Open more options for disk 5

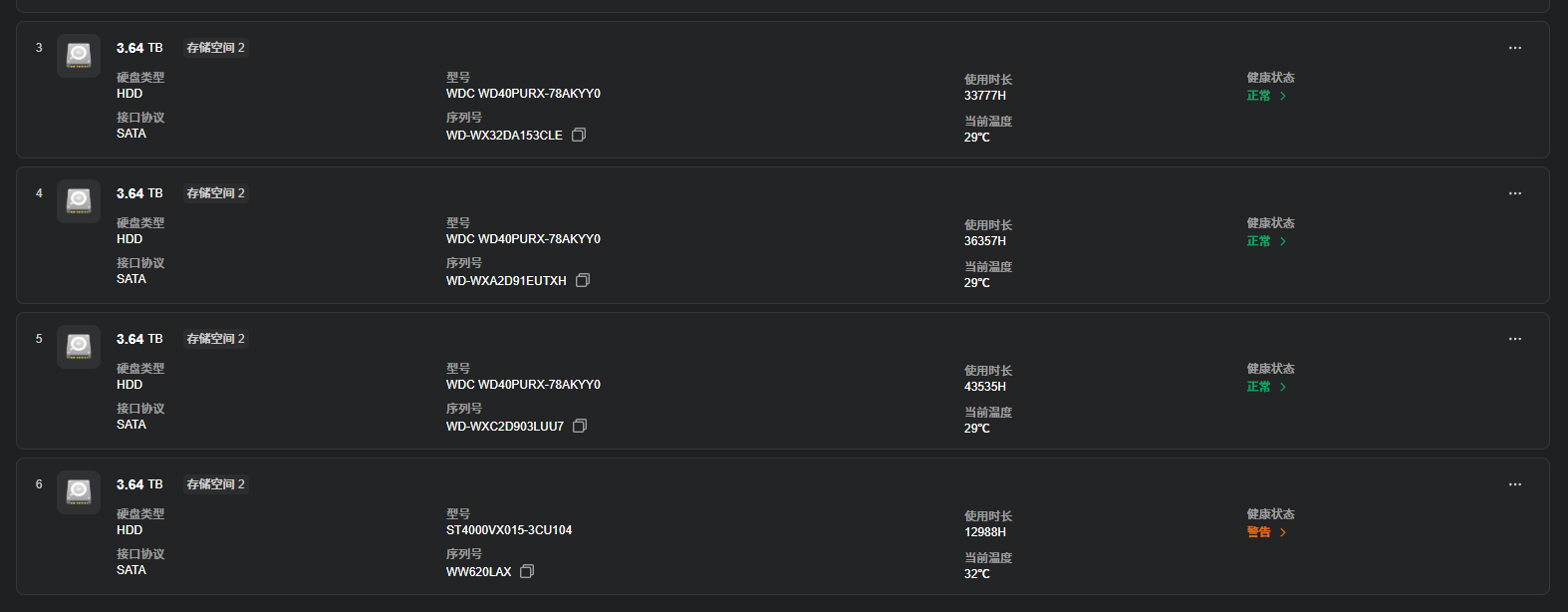pyautogui.click(x=1514, y=339)
